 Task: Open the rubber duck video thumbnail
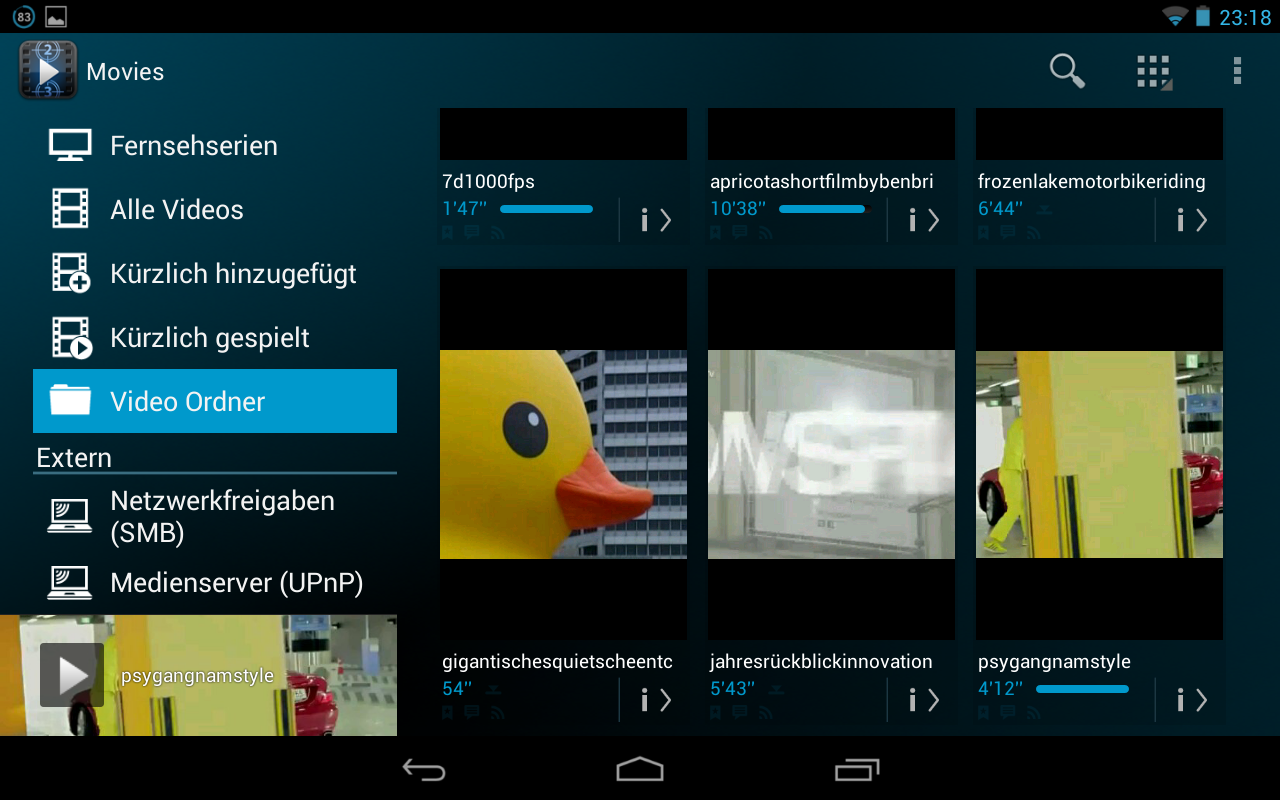(563, 454)
